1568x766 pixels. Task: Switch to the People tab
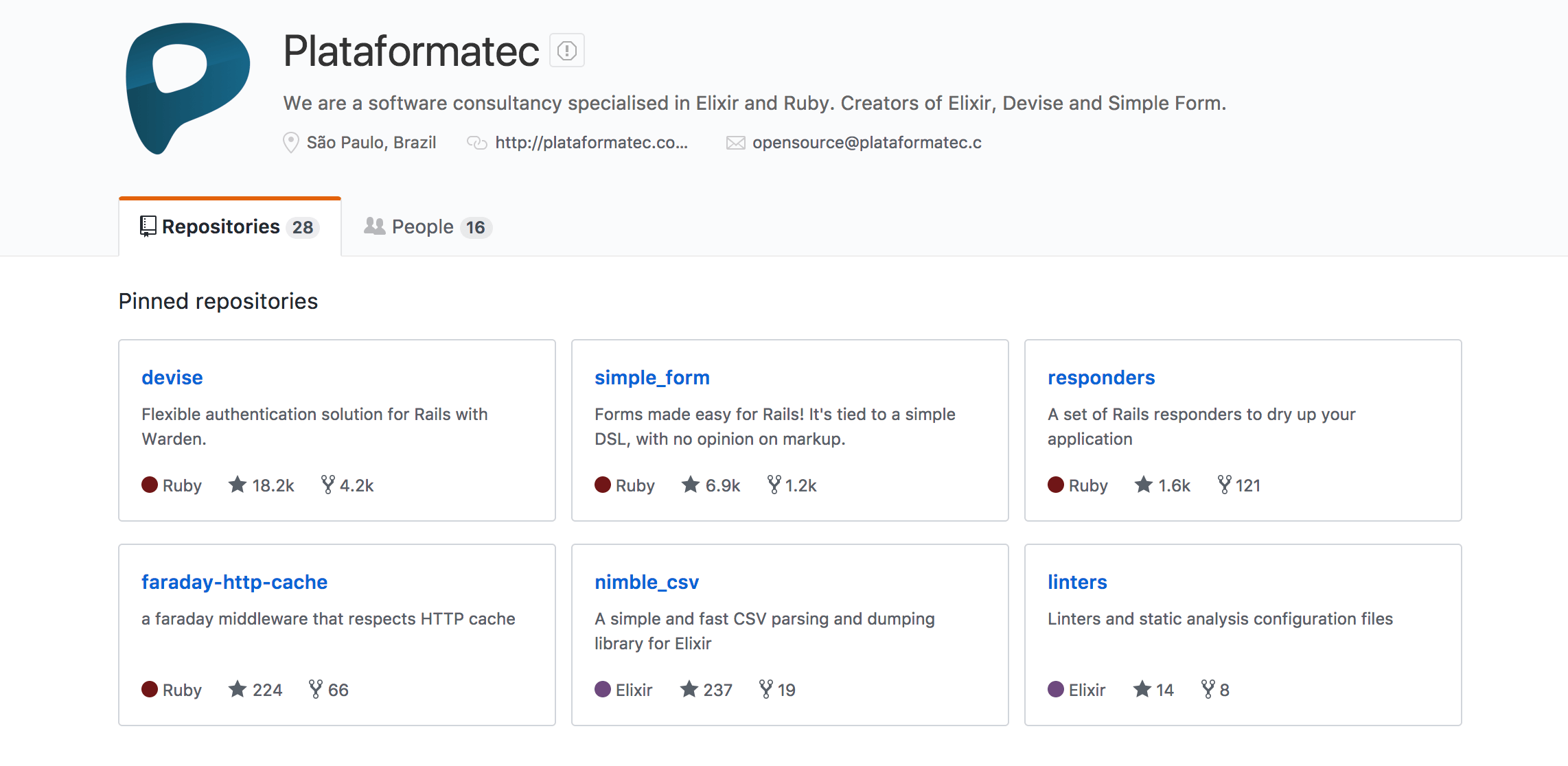click(x=428, y=227)
